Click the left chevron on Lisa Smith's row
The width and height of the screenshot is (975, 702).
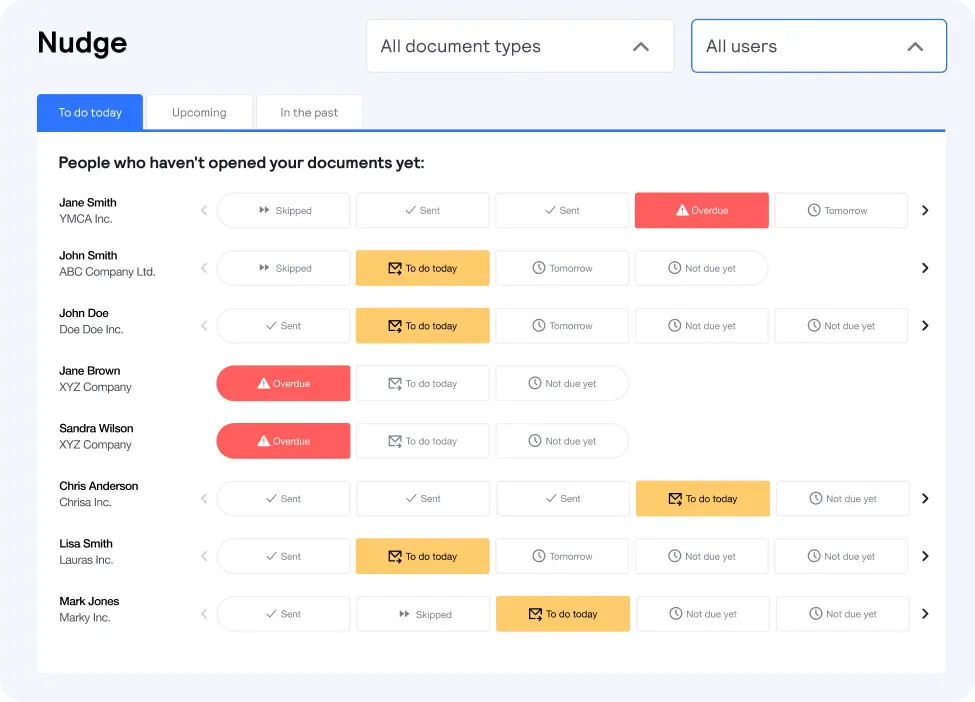[x=204, y=557]
